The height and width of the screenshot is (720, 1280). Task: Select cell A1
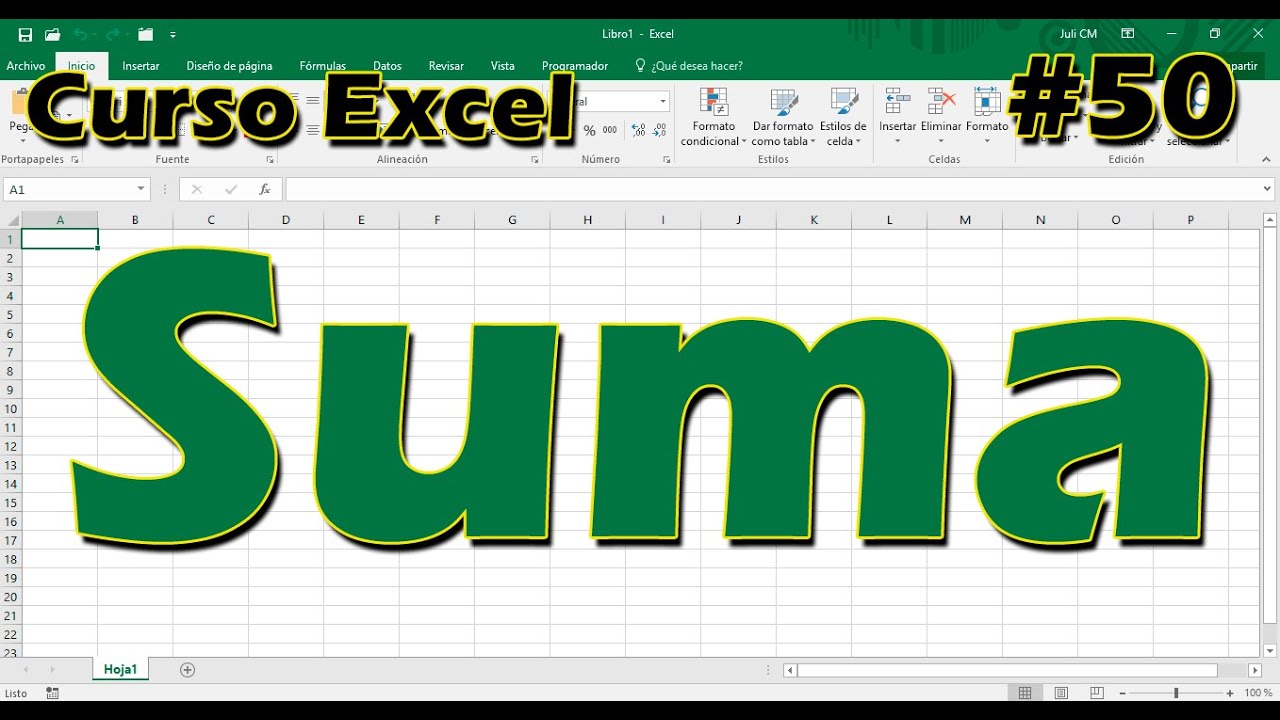pos(60,239)
